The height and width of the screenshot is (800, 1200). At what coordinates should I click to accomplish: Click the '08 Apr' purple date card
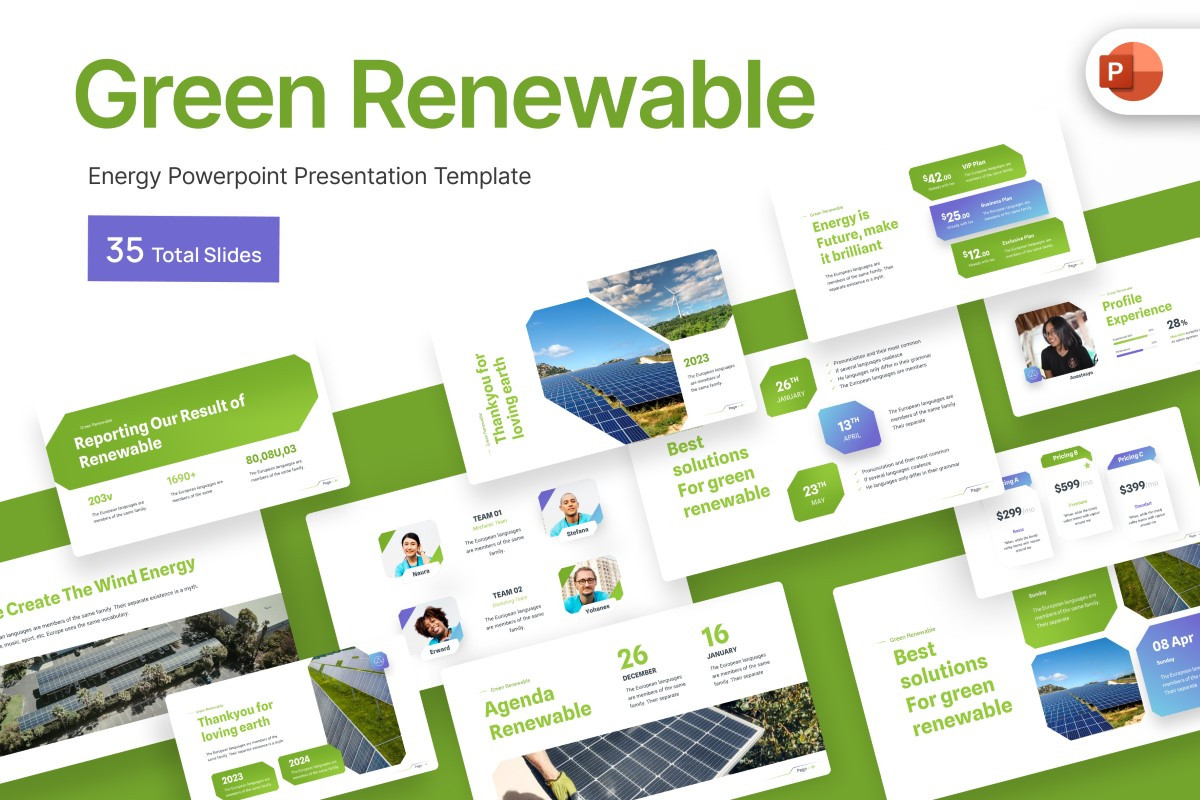point(1167,665)
